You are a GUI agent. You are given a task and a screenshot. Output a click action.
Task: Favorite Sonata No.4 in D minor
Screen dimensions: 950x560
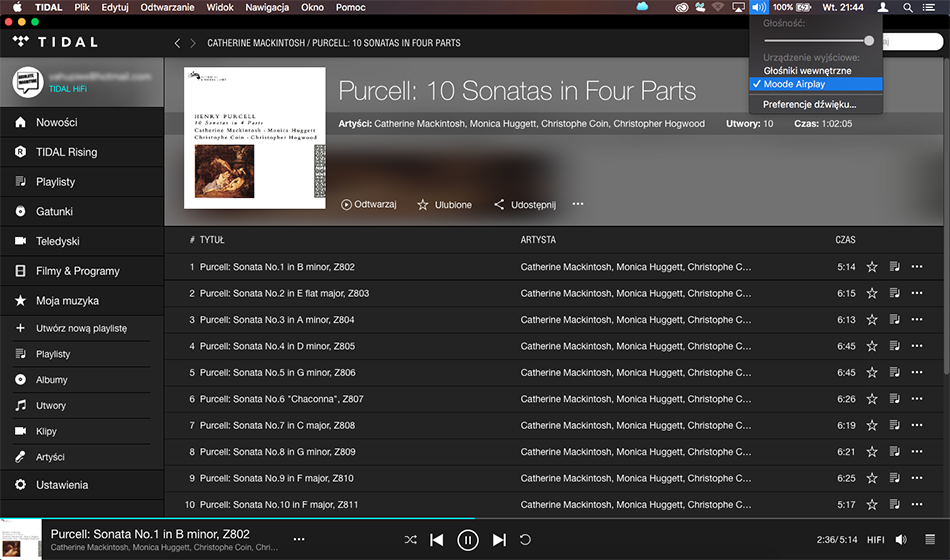[x=872, y=346]
